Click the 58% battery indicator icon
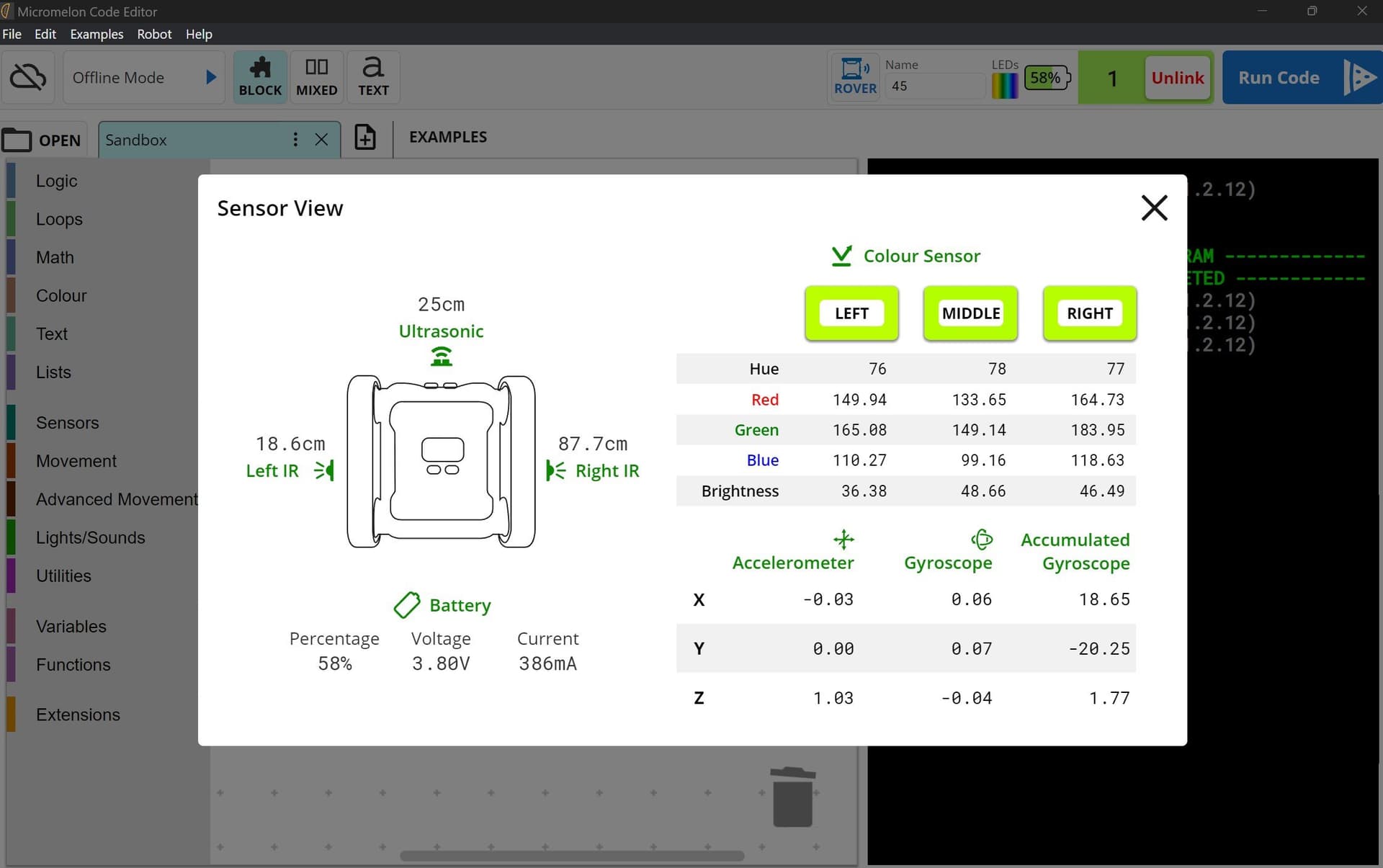The image size is (1383, 868). point(1047,78)
